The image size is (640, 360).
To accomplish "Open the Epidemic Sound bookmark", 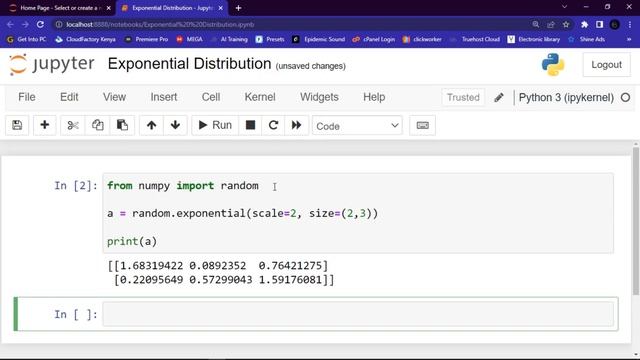I will coord(319,39).
